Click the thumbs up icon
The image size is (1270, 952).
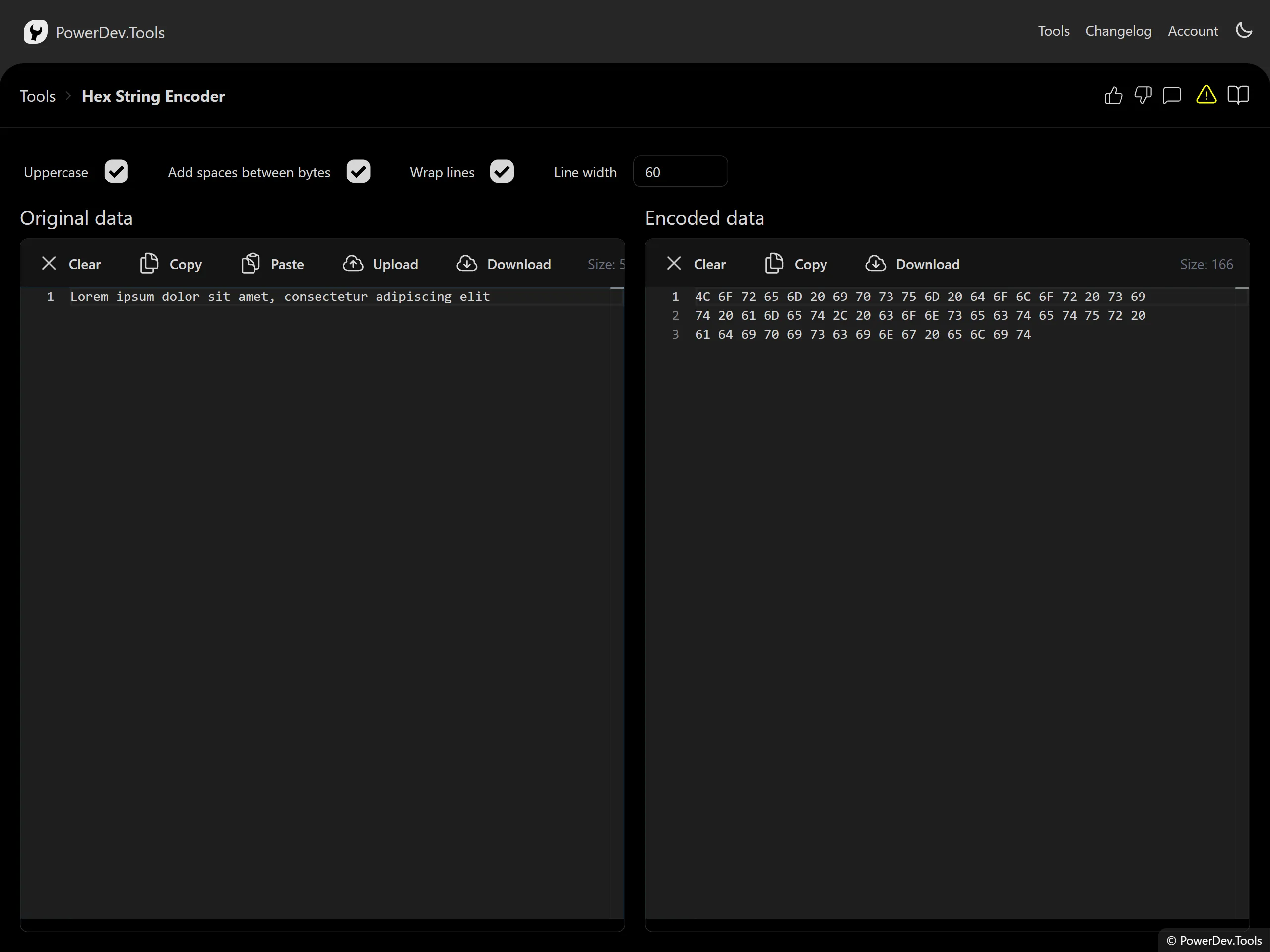coord(1113,95)
